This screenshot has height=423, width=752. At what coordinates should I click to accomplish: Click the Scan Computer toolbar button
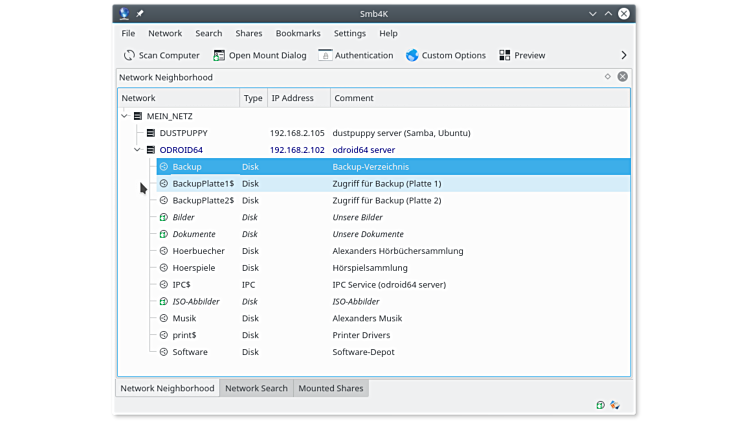click(161, 55)
